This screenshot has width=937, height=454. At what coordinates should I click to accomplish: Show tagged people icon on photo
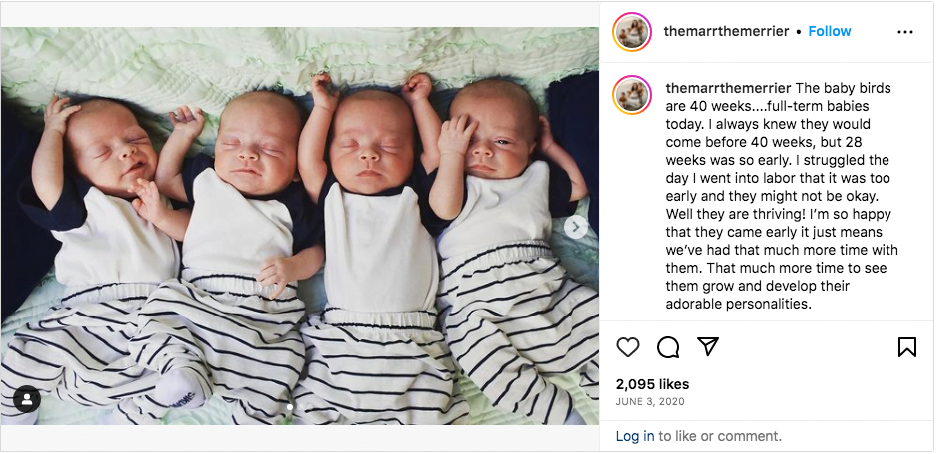pos(27,400)
